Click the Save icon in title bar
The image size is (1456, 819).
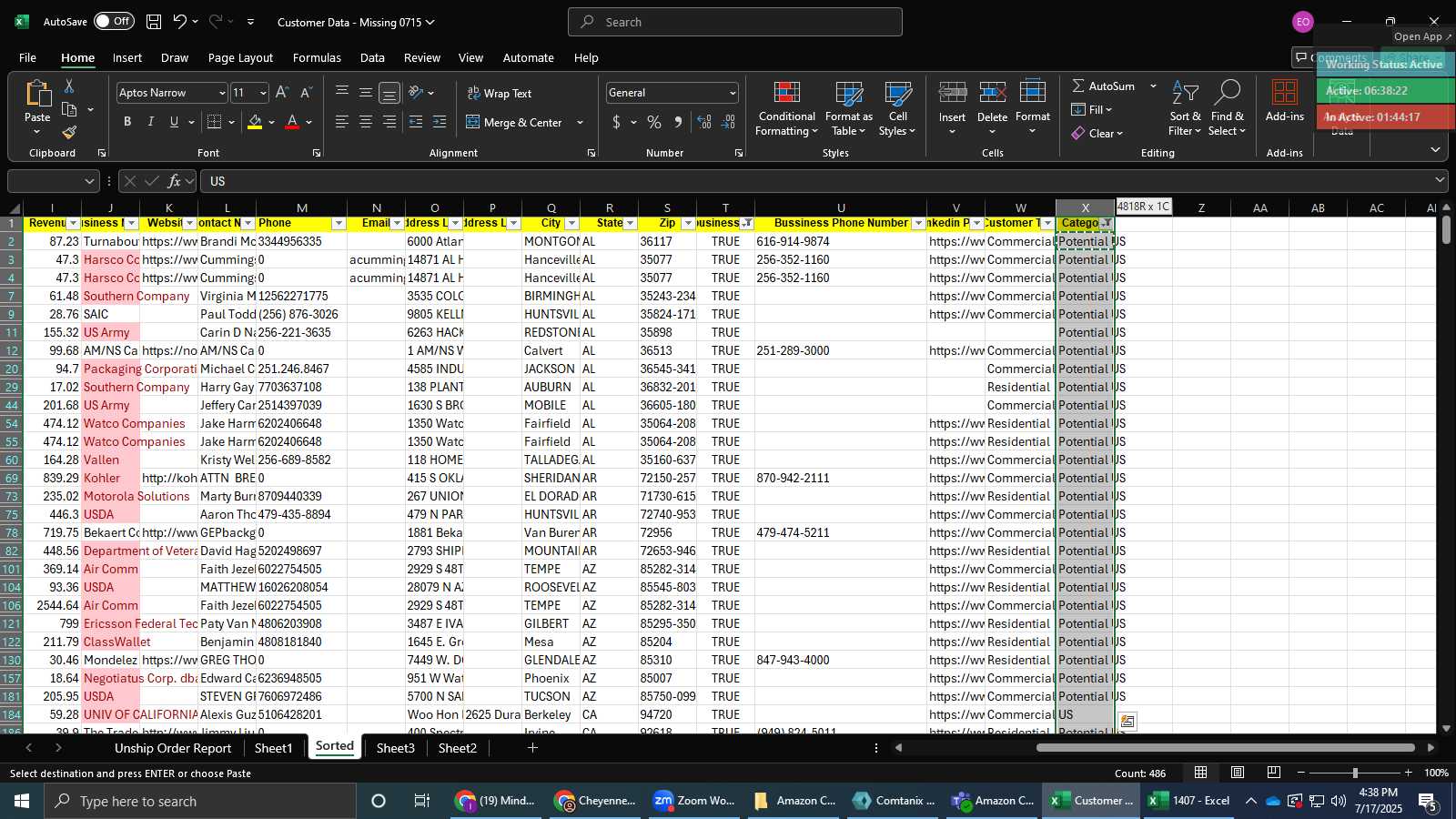[154, 22]
